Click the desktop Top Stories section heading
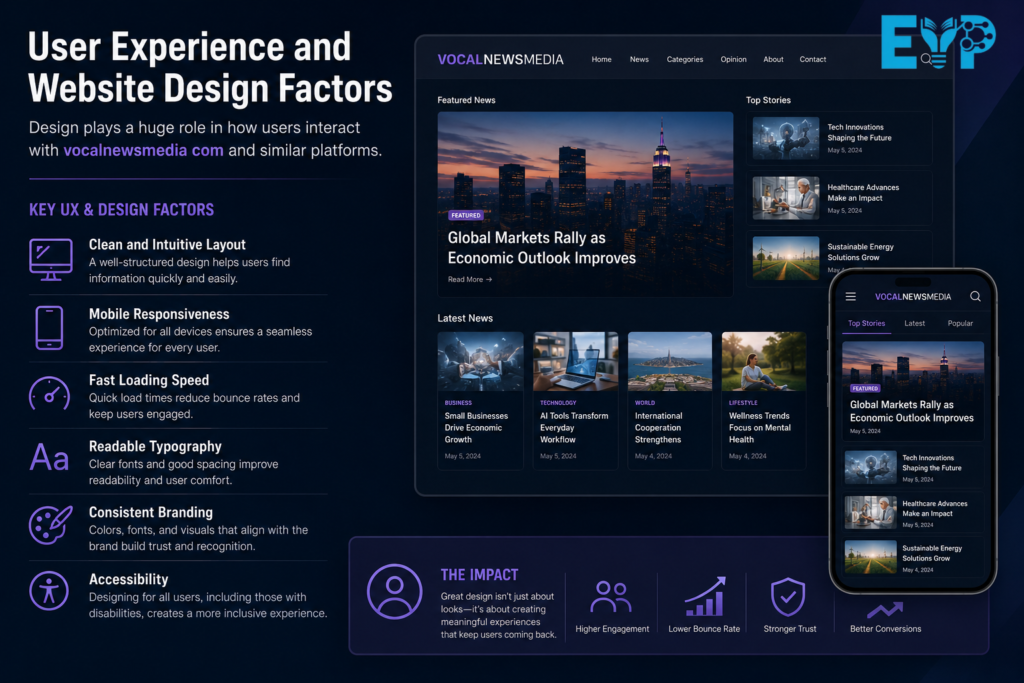This screenshot has height=683, width=1024. click(768, 100)
